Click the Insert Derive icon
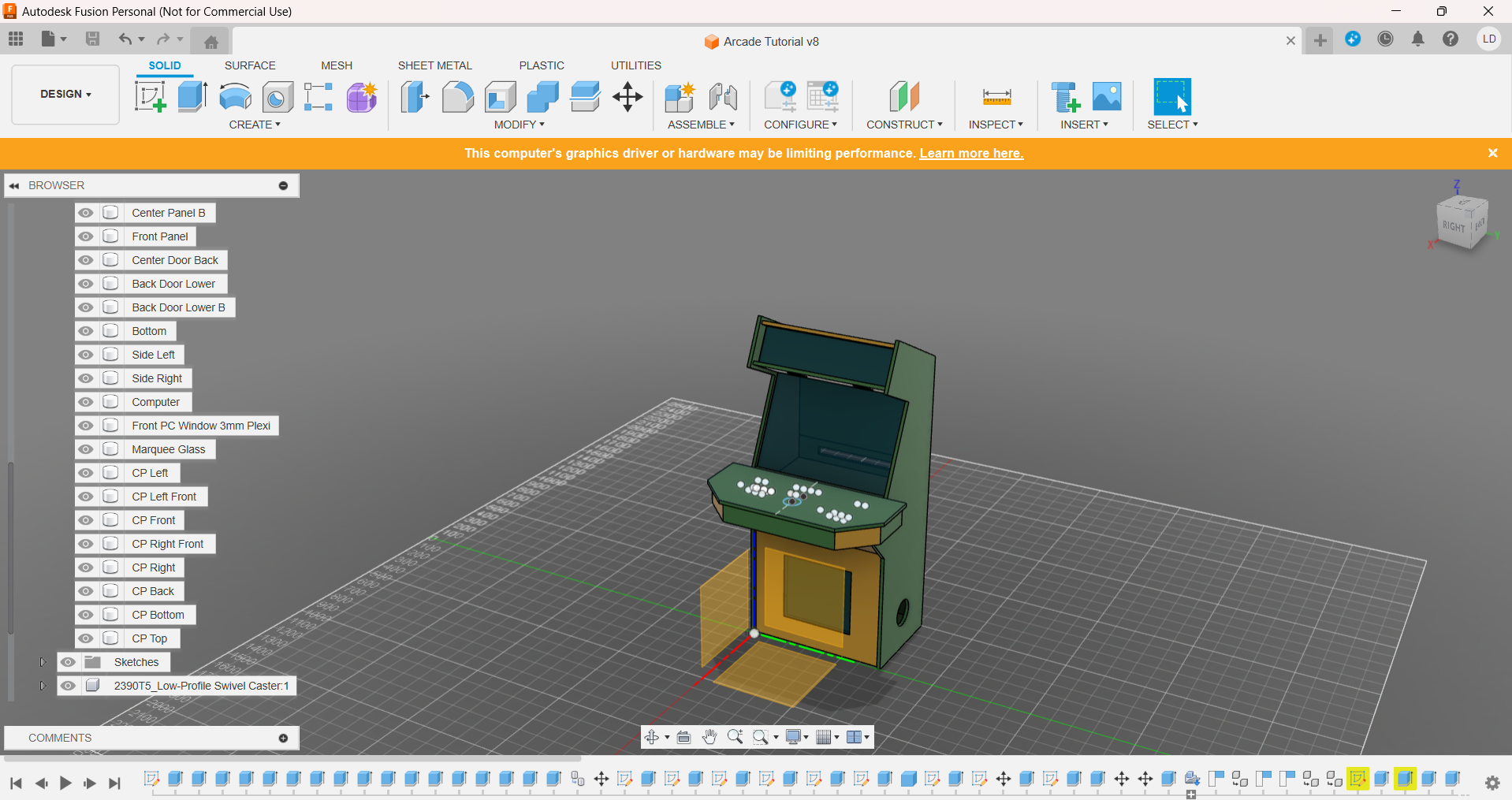 click(x=1065, y=97)
